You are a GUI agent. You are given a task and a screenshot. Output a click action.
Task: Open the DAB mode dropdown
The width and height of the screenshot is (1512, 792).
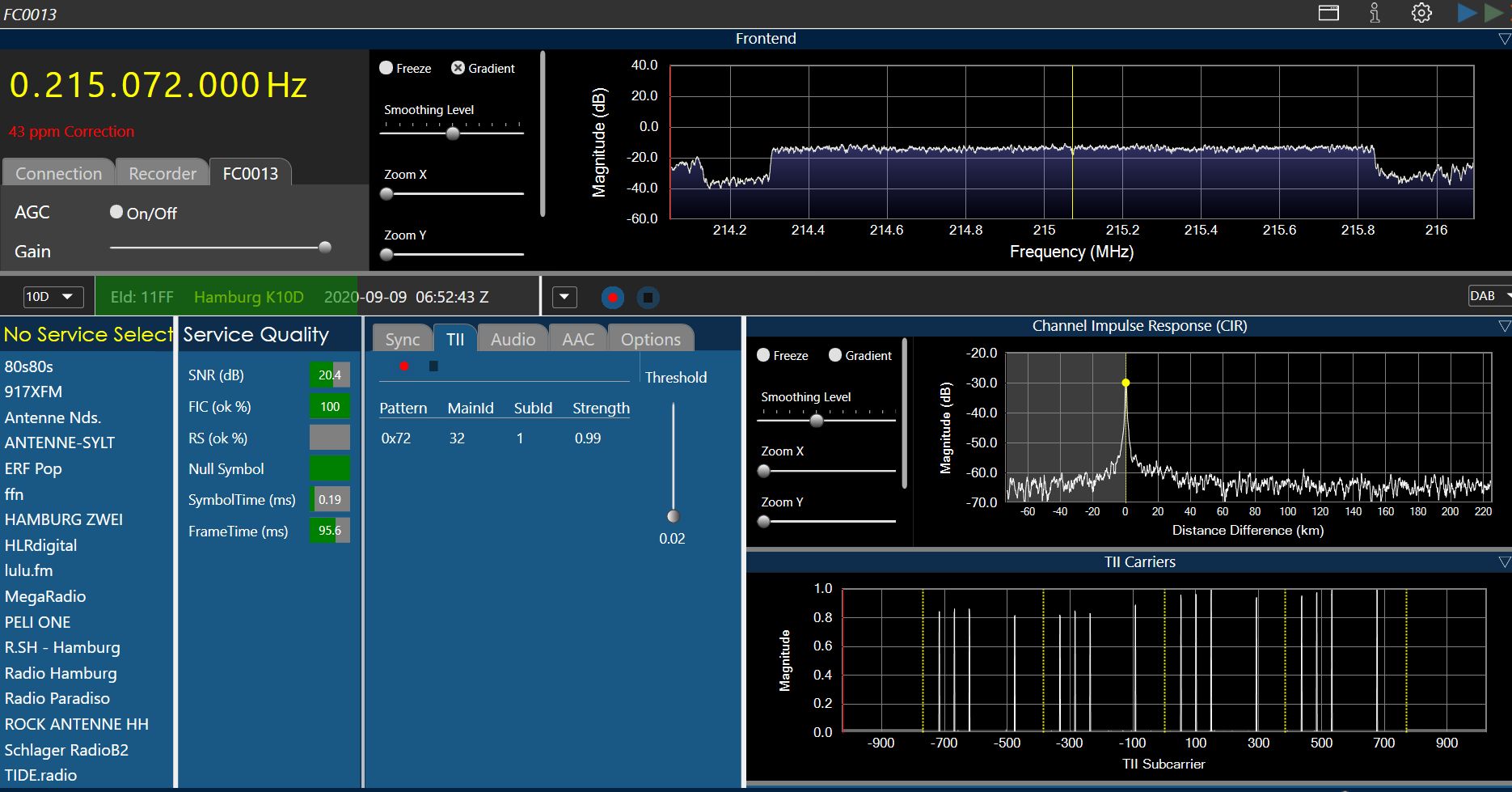1489,296
